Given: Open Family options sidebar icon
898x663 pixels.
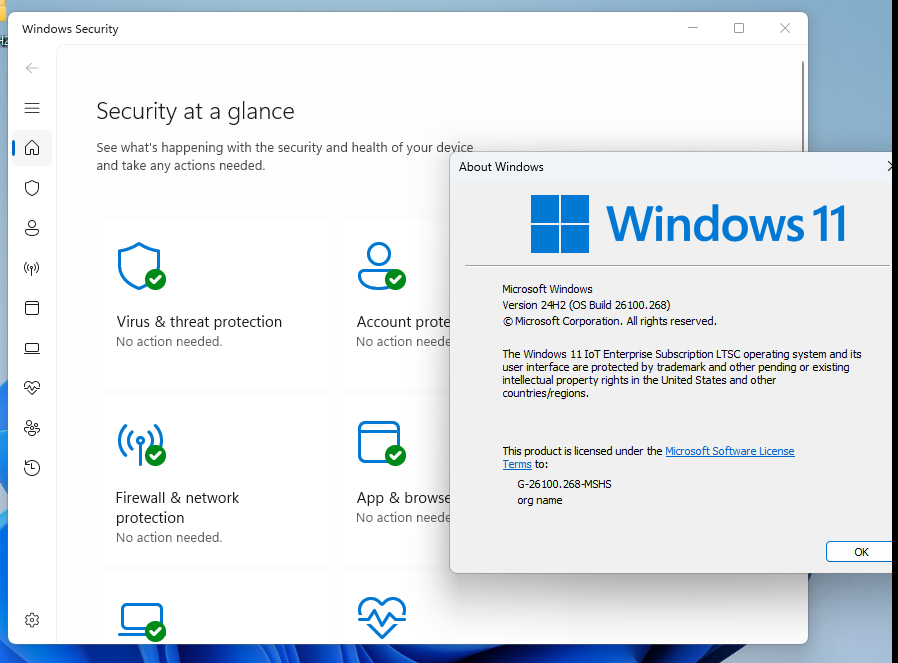Looking at the screenshot, I should 32,428.
